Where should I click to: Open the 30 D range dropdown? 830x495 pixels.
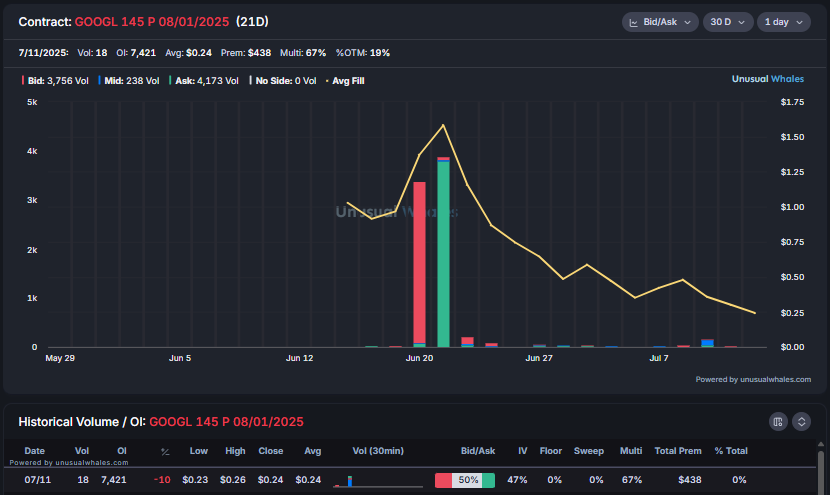coord(728,22)
